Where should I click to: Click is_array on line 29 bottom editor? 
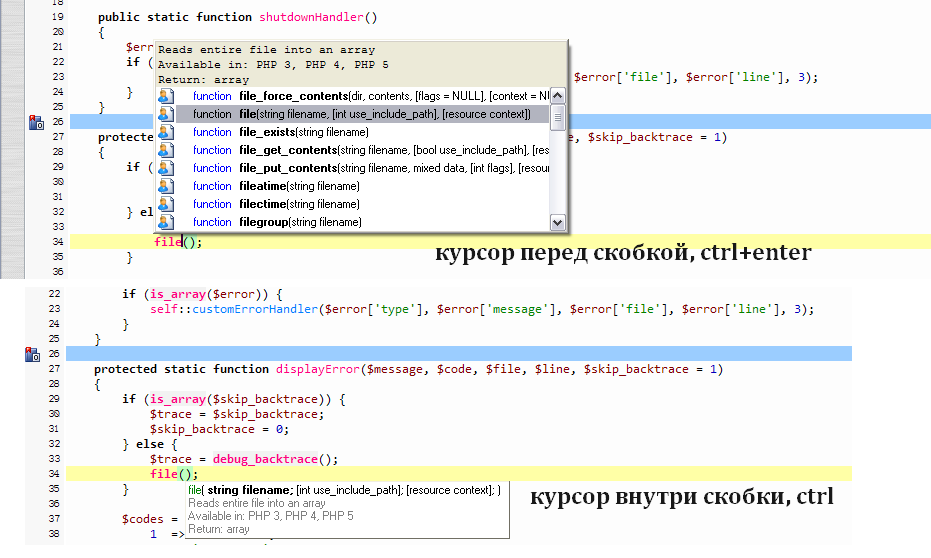pyautogui.click(x=178, y=399)
